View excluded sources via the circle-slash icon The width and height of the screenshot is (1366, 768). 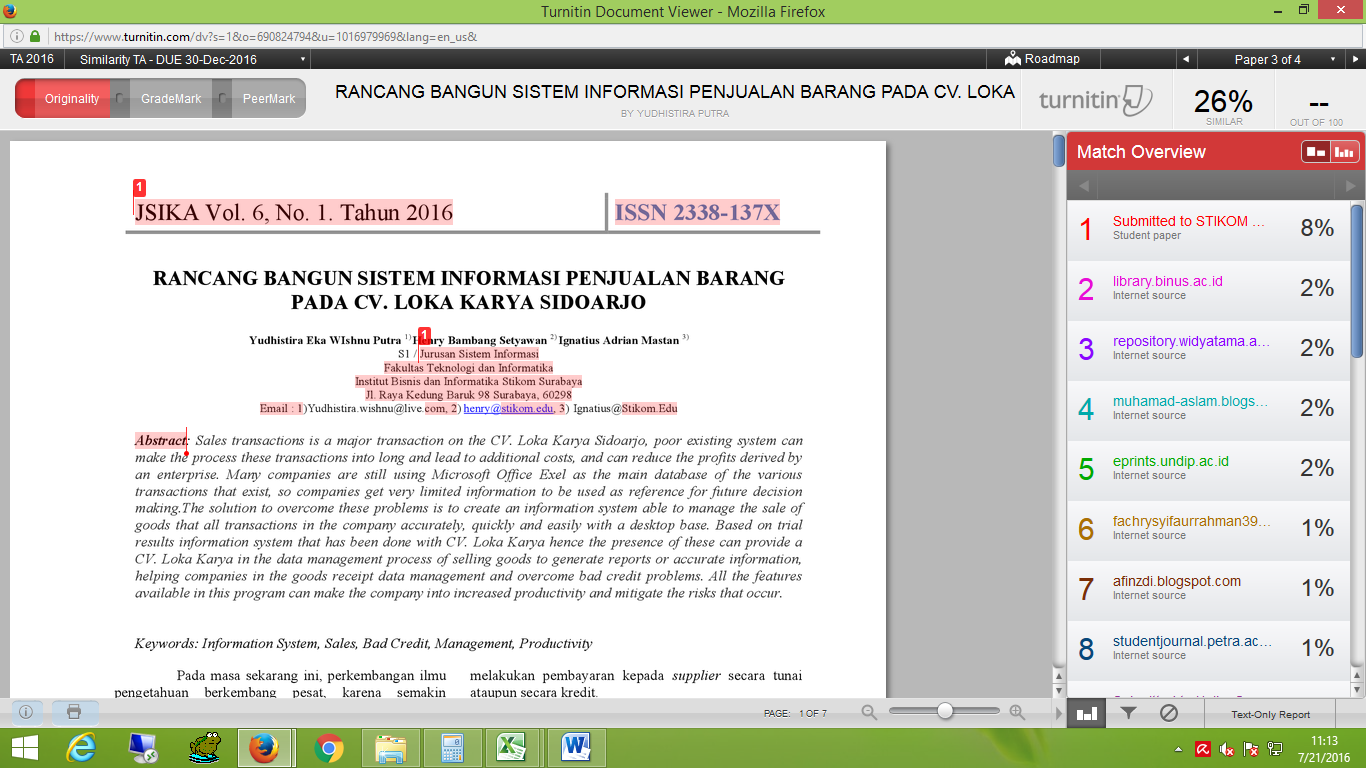pyautogui.click(x=1168, y=713)
